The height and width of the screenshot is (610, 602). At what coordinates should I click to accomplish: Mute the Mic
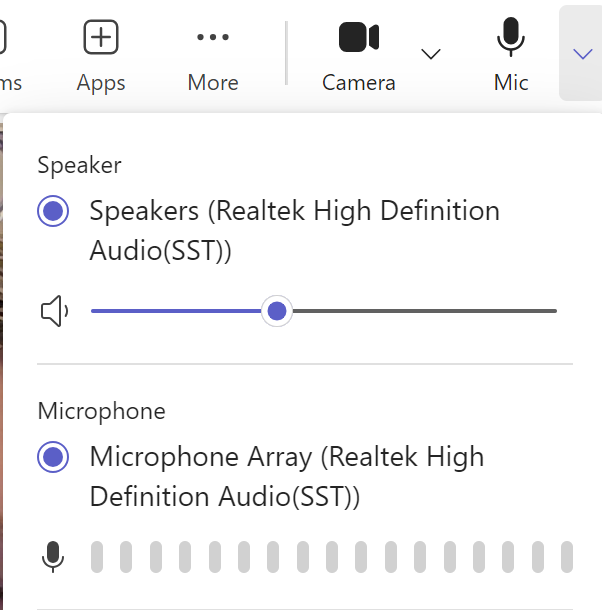[x=511, y=55]
